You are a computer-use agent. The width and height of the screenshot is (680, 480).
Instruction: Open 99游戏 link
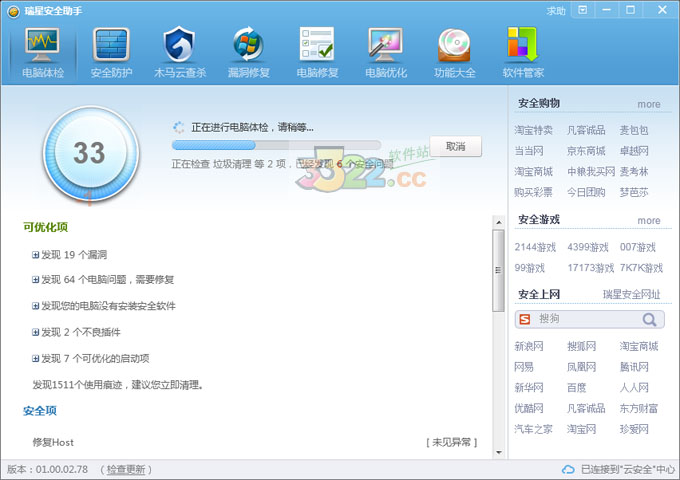point(530,268)
